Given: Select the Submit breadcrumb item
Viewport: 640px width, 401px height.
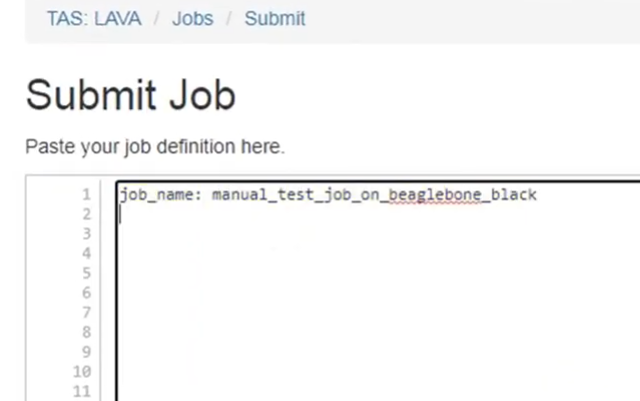Looking at the screenshot, I should [275, 19].
